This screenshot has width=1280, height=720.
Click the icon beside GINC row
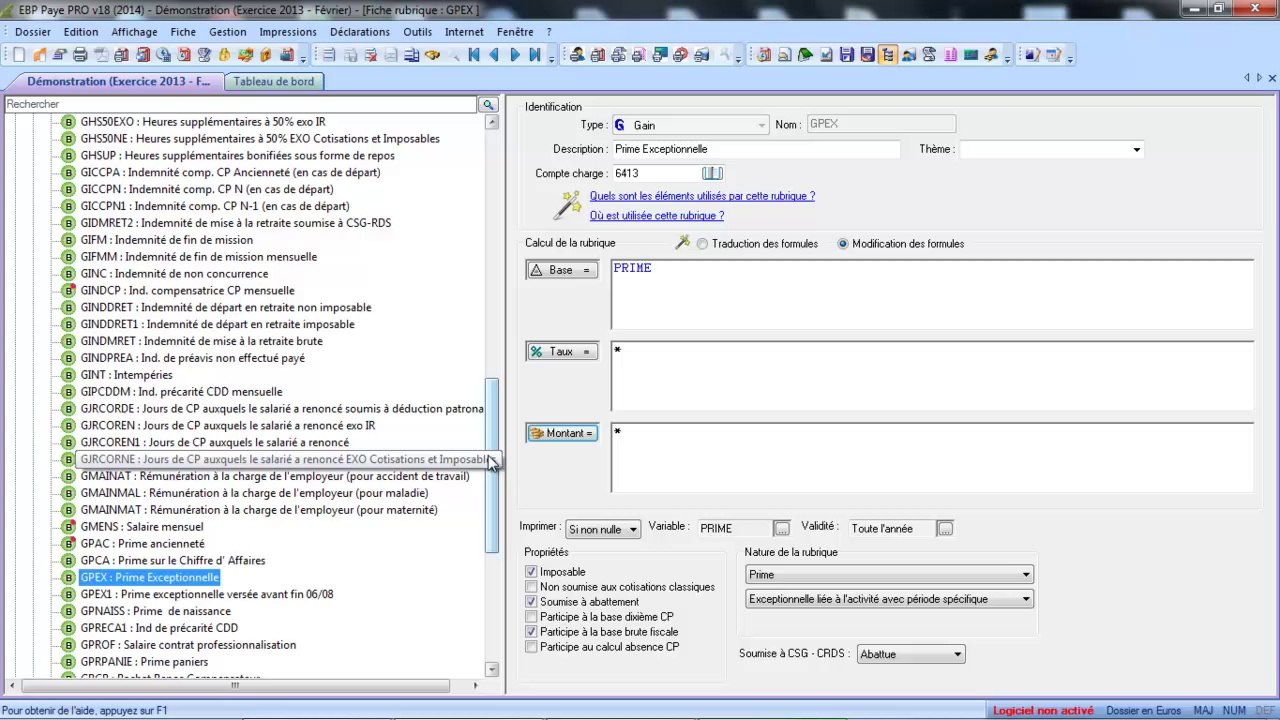tap(69, 274)
